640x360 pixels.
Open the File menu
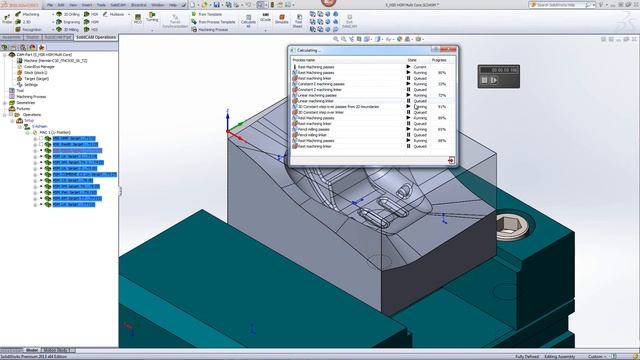50,5
